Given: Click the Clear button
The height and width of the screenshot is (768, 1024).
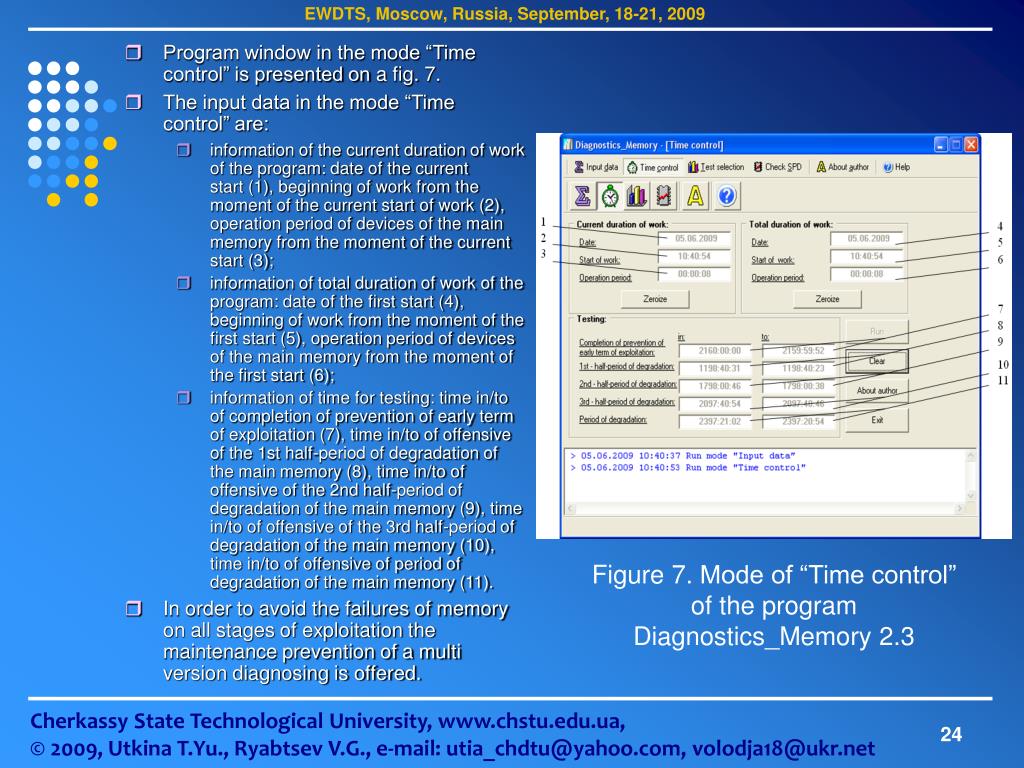Looking at the screenshot, I should [x=877, y=360].
